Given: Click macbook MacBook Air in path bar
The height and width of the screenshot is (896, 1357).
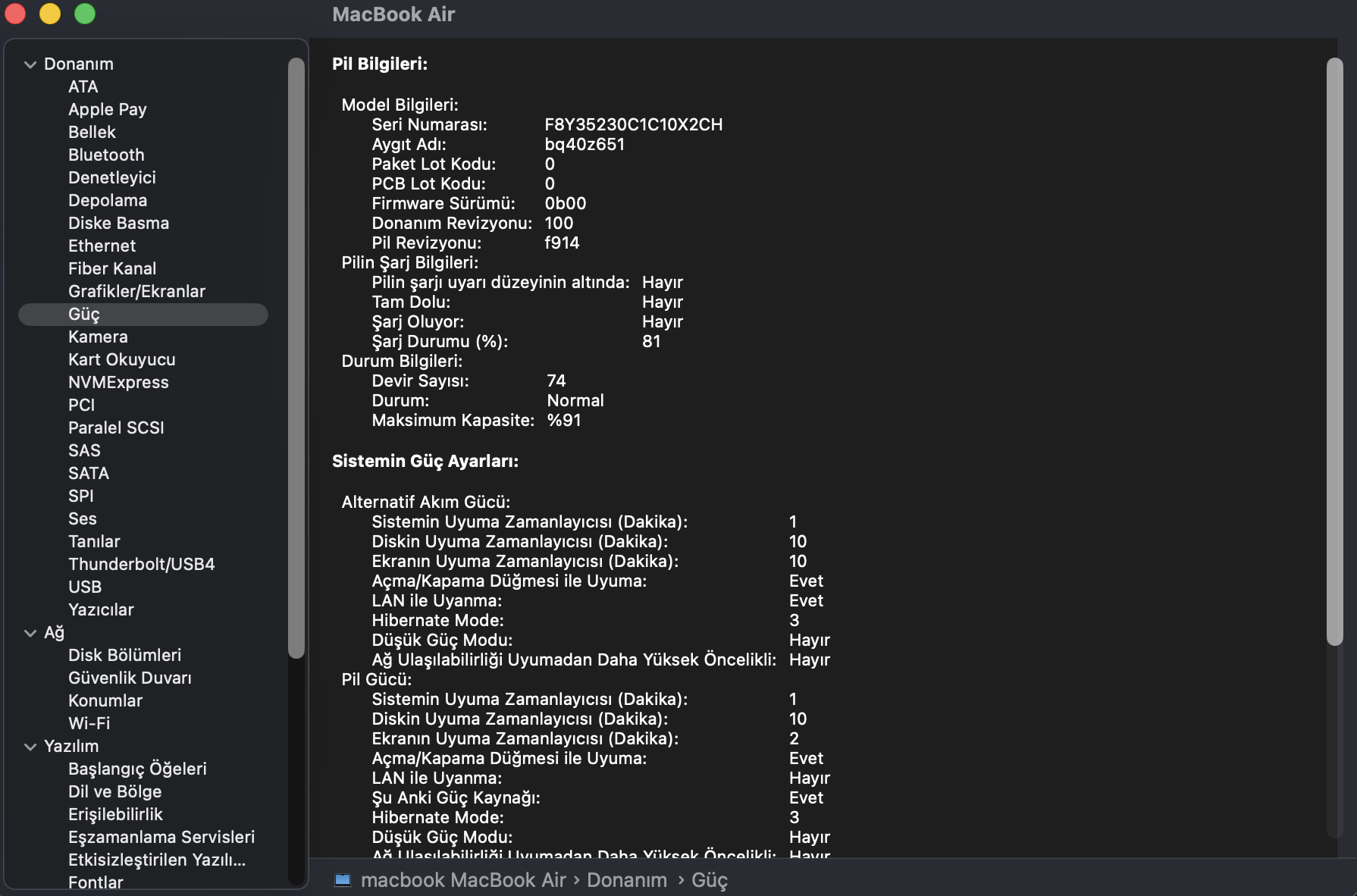Looking at the screenshot, I should (x=463, y=880).
